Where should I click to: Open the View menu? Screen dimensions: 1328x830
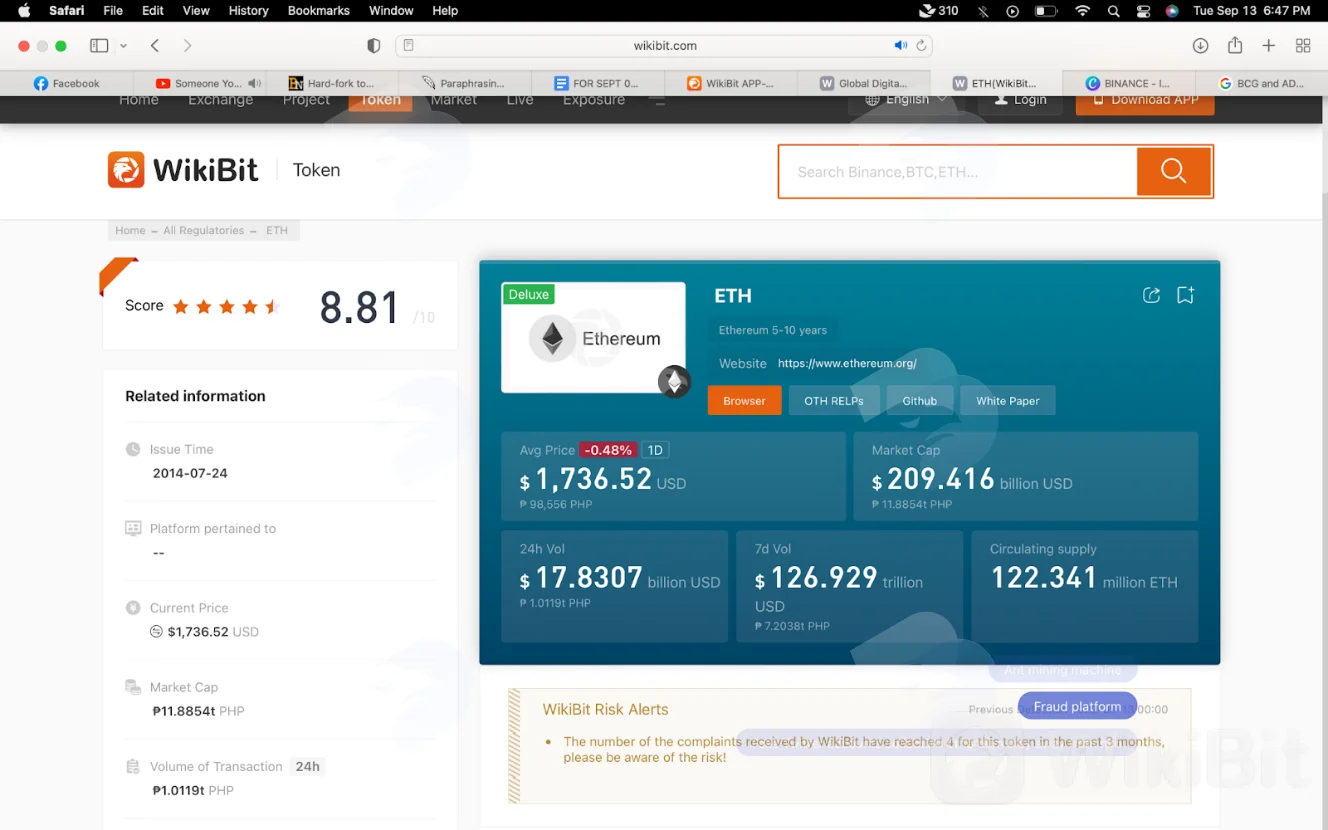point(196,11)
